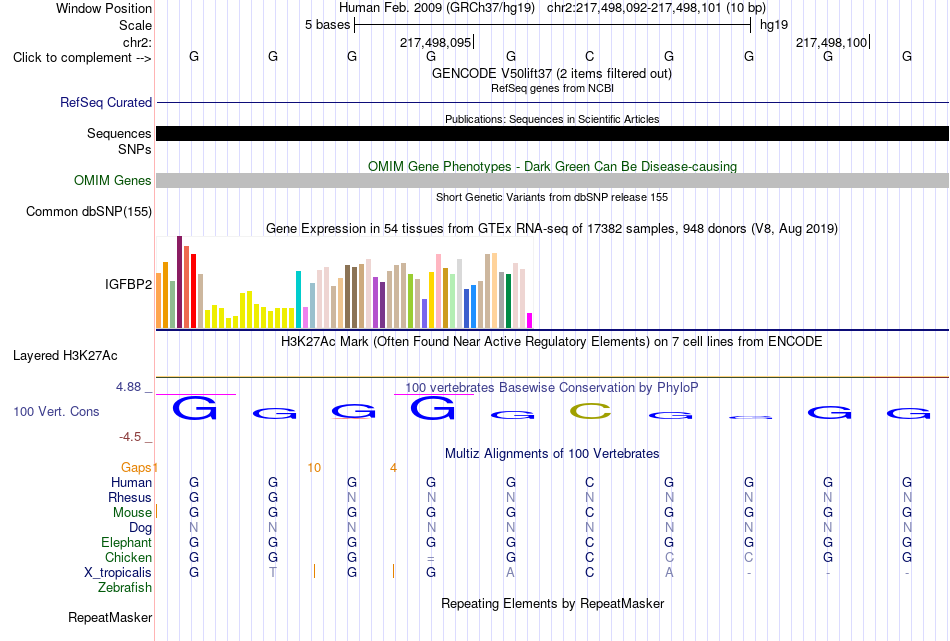Open the Sequences track label
950x641 pixels.
(x=119, y=133)
